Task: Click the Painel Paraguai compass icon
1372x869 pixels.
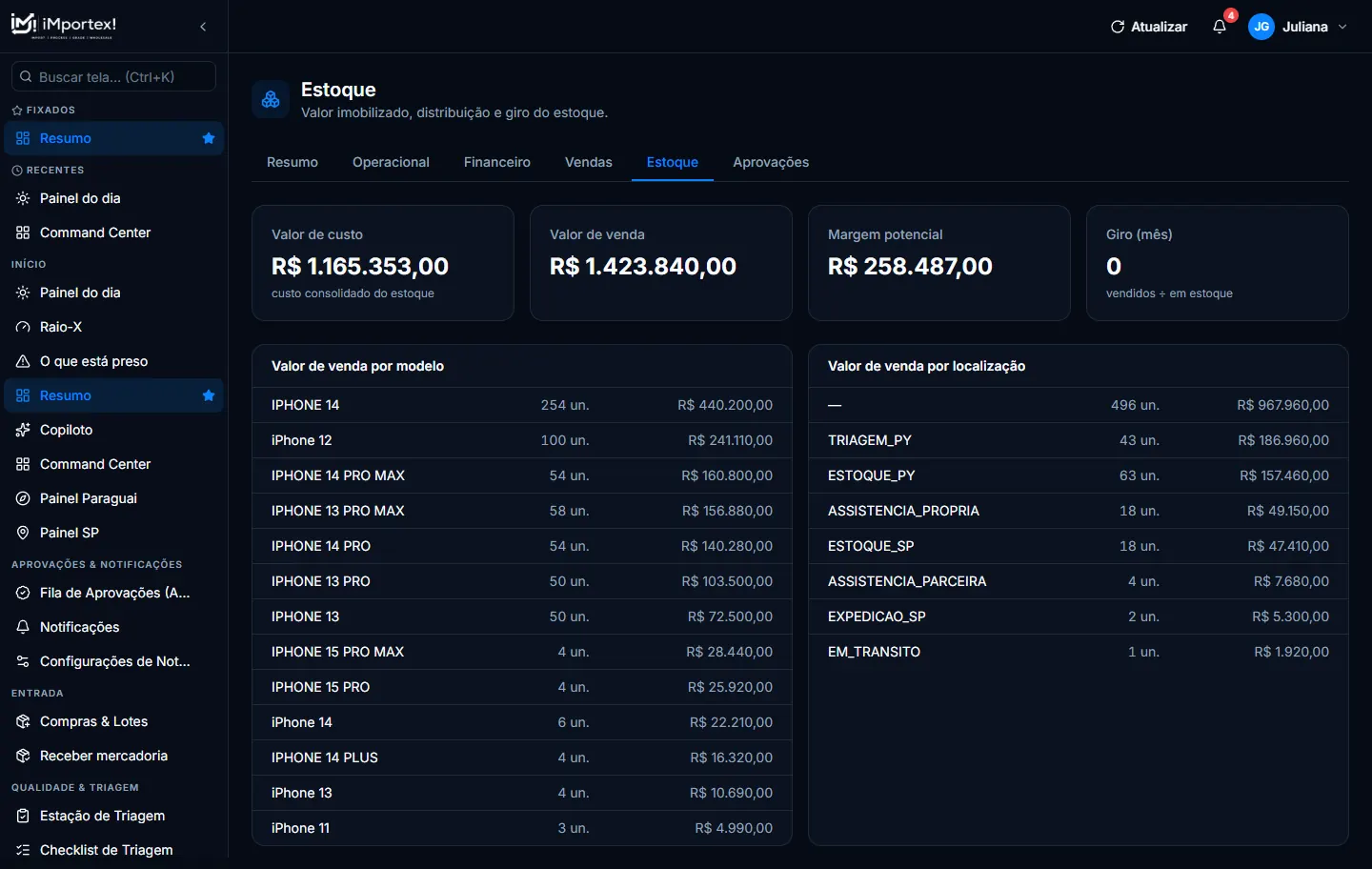Action: click(x=23, y=498)
